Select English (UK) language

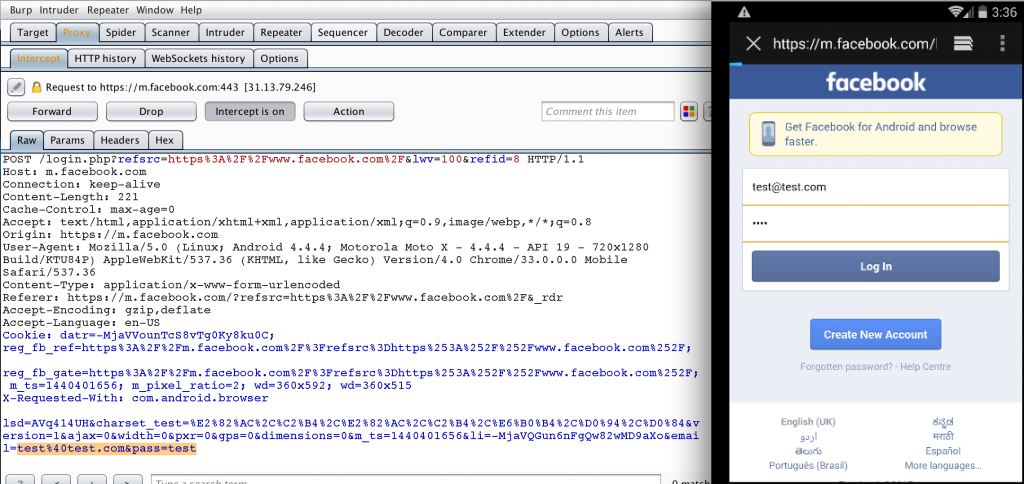tap(808, 422)
